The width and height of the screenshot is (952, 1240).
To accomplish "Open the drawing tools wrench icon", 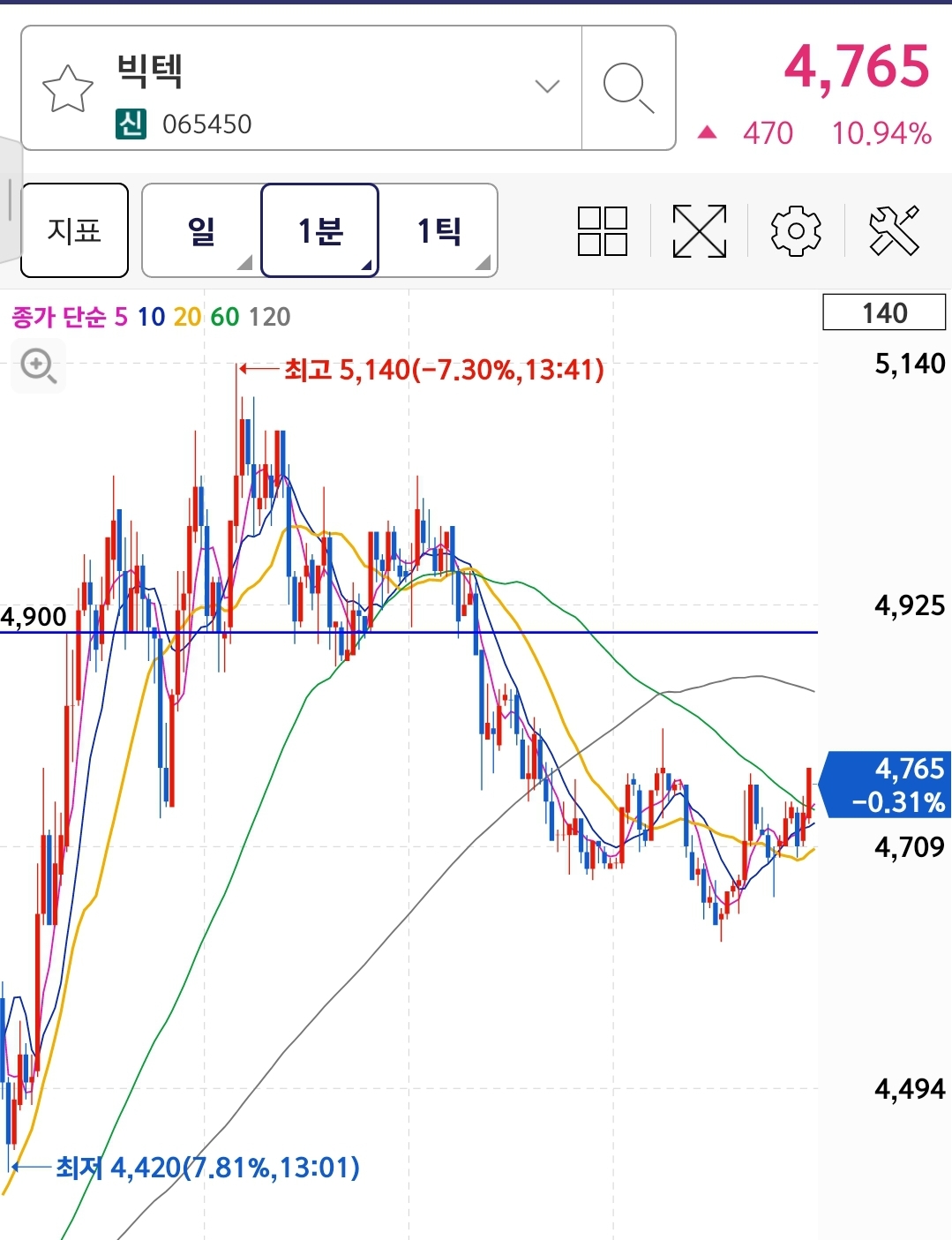I will point(894,231).
